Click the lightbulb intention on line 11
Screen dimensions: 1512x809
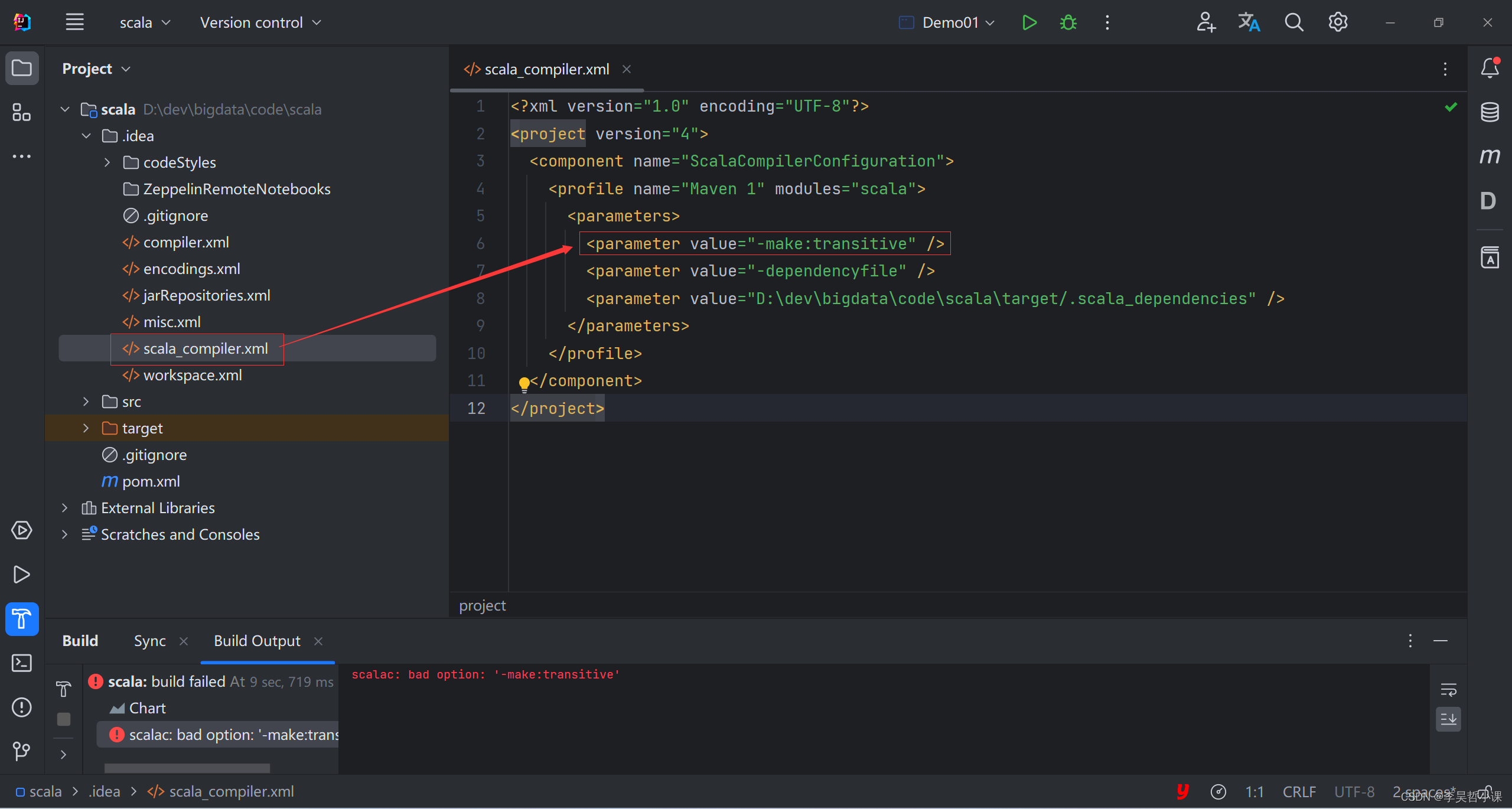pos(524,384)
